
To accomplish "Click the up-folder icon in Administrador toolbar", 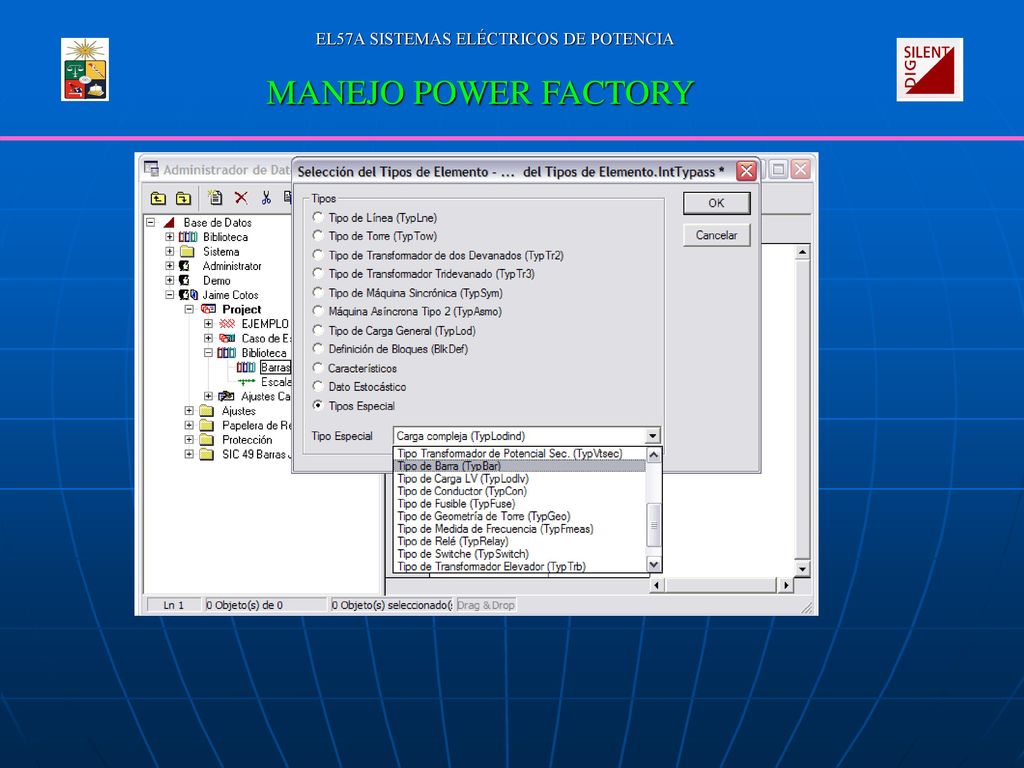I will click(x=158, y=198).
